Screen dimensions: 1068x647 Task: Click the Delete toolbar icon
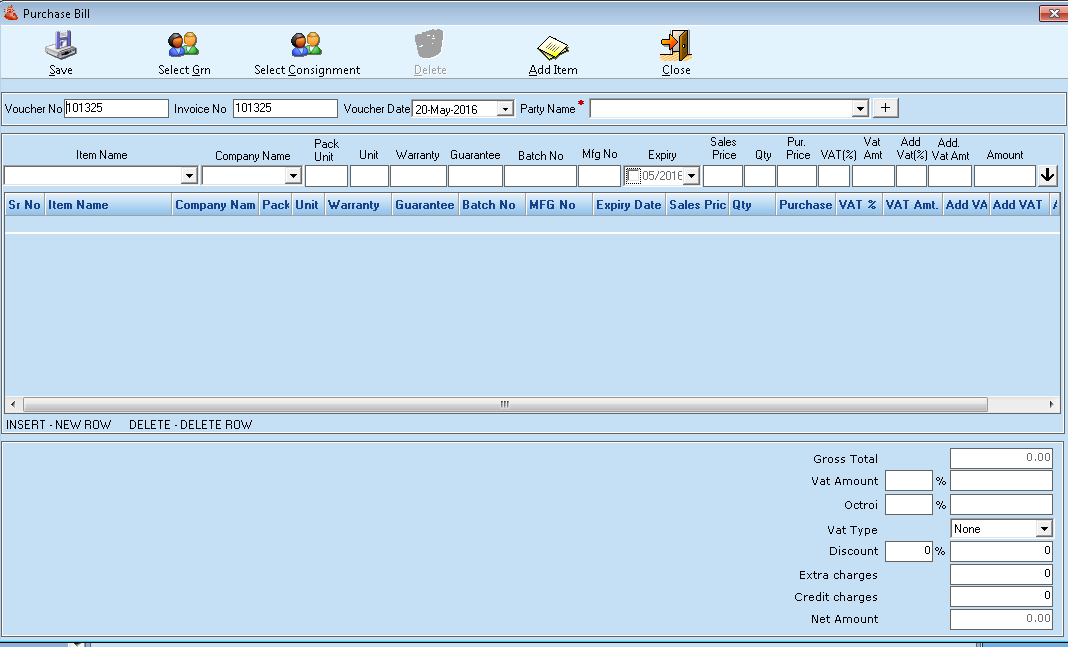pyautogui.click(x=430, y=50)
